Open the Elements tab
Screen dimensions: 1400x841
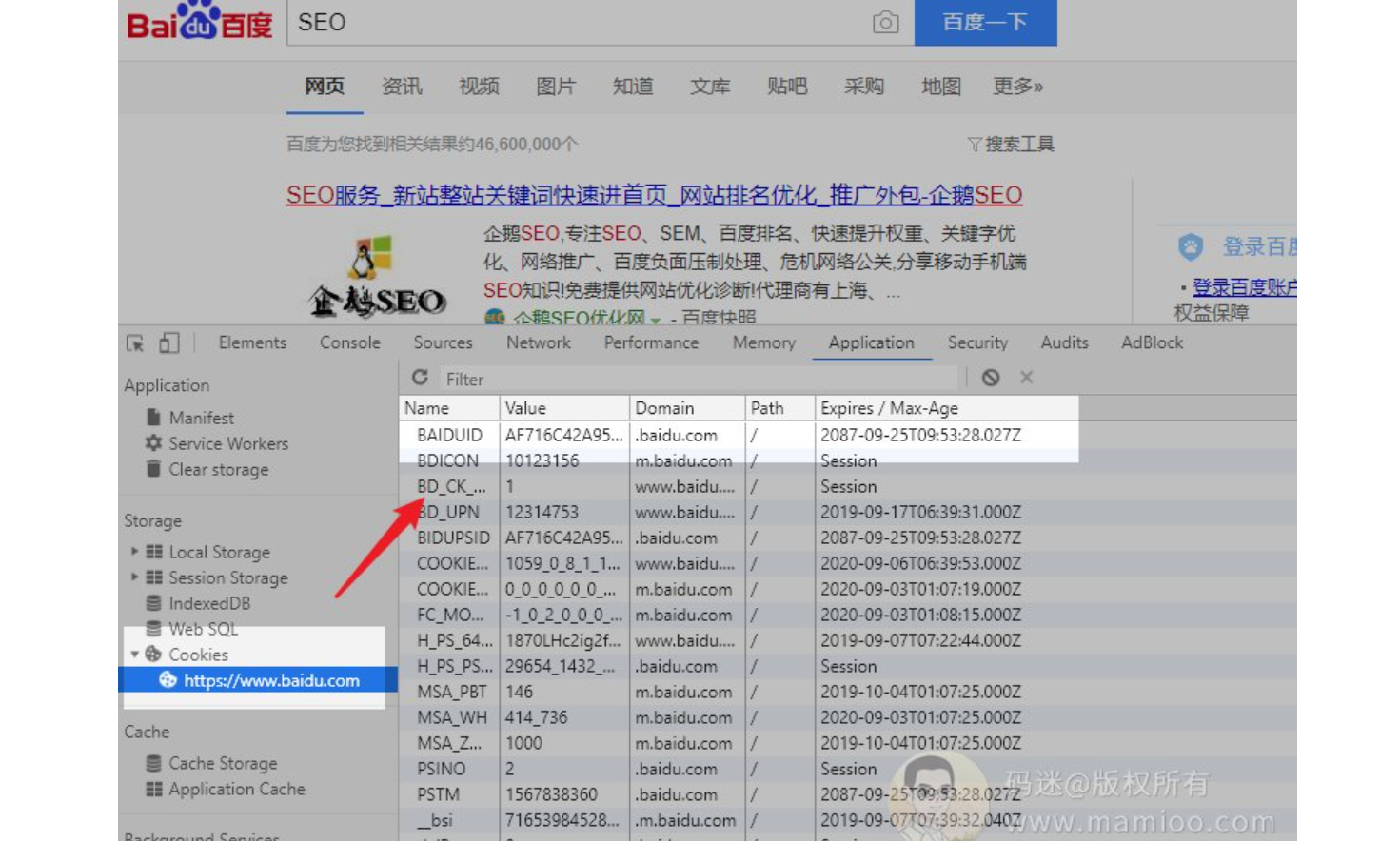tap(252, 342)
